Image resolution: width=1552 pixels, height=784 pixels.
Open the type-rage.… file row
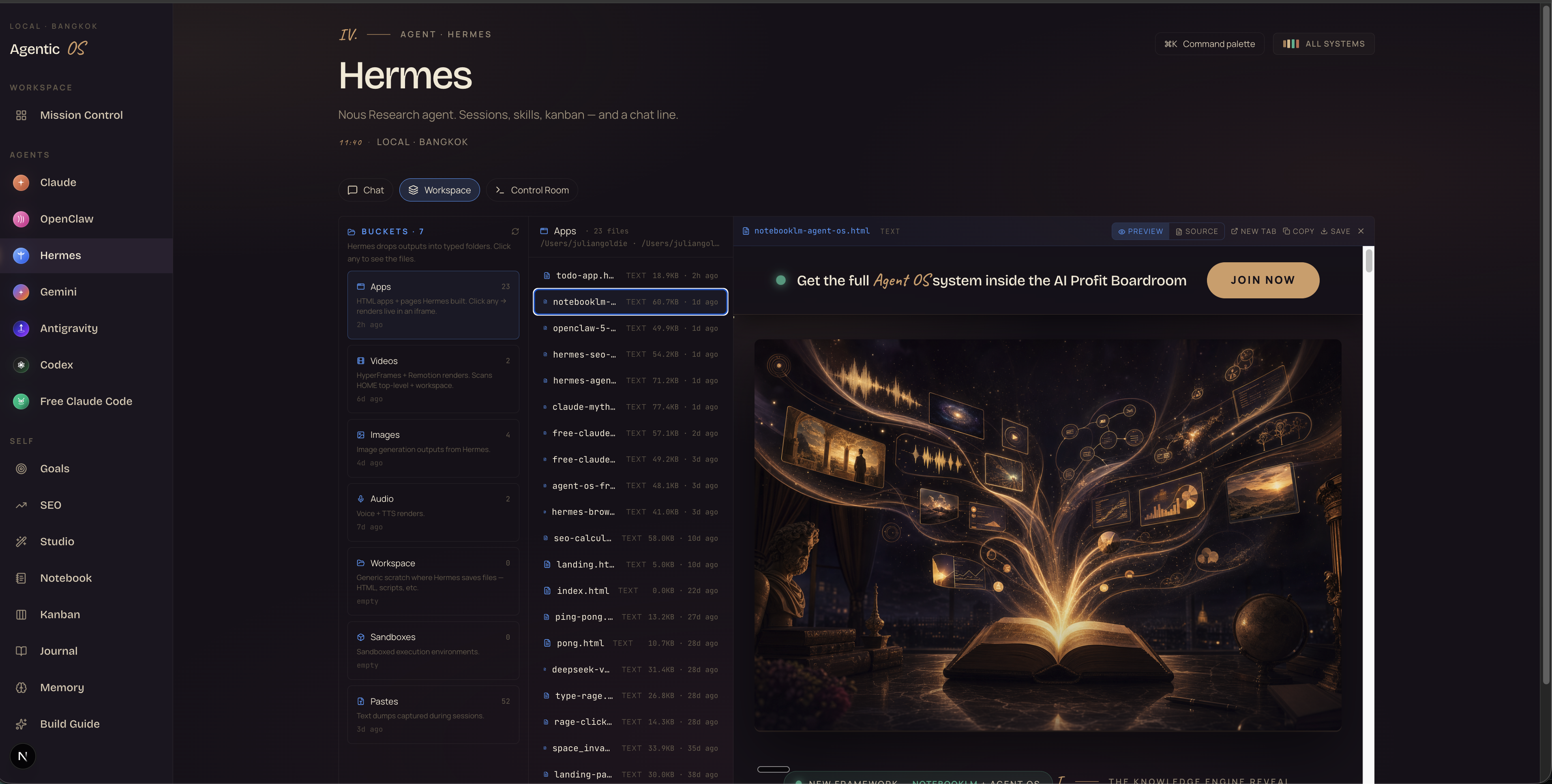631,695
